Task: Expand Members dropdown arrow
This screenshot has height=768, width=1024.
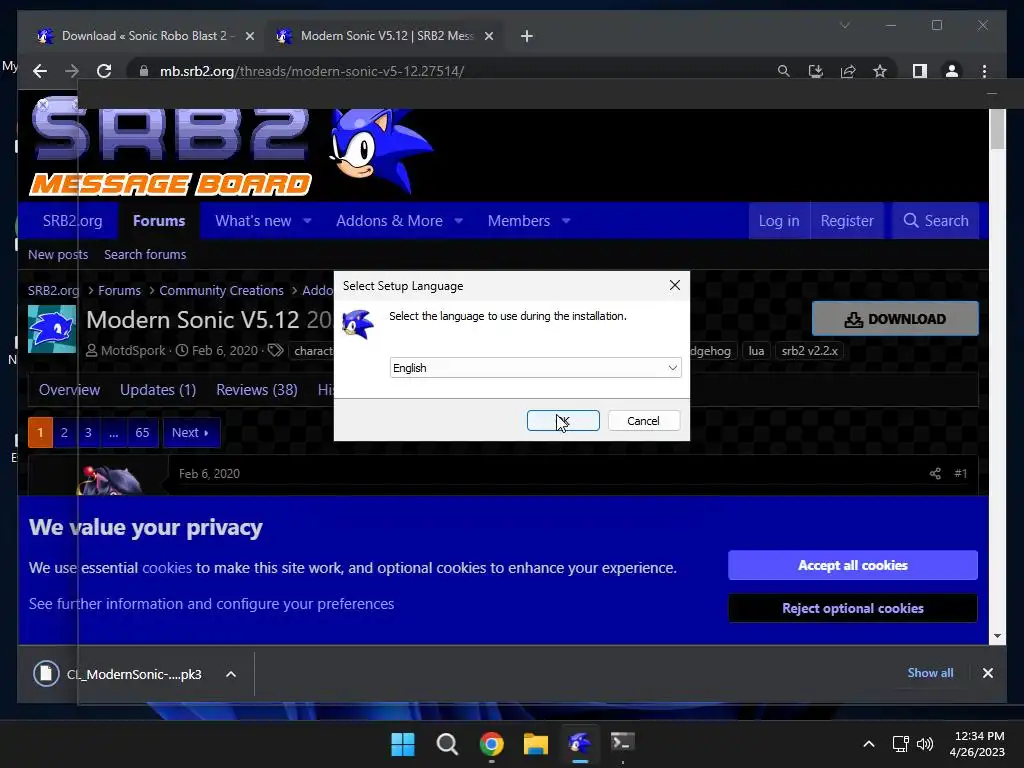Action: [566, 221]
